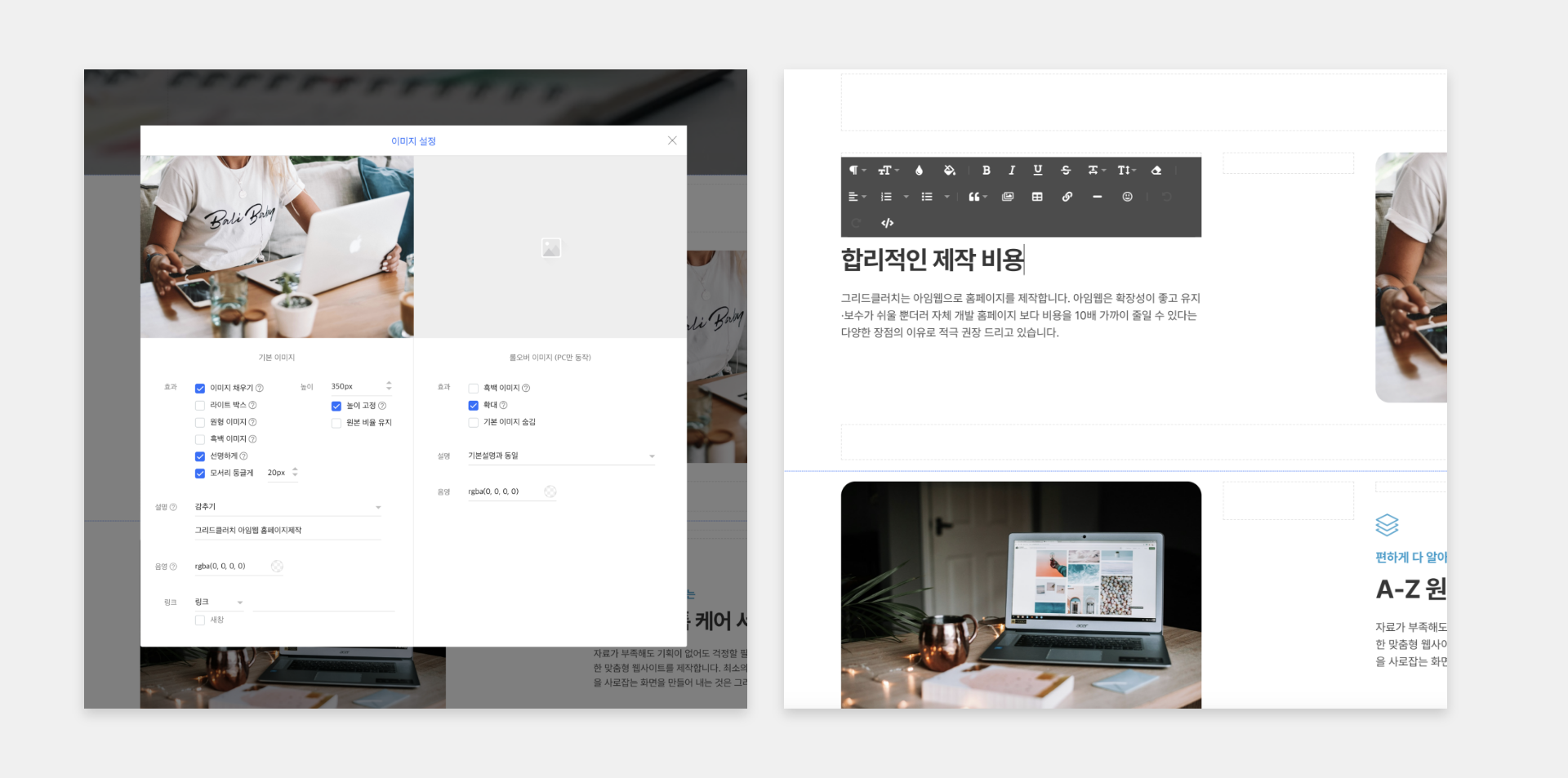
Task: Click the 그리드클러치는 아임웹으로 paragraph text
Action: (1021, 316)
